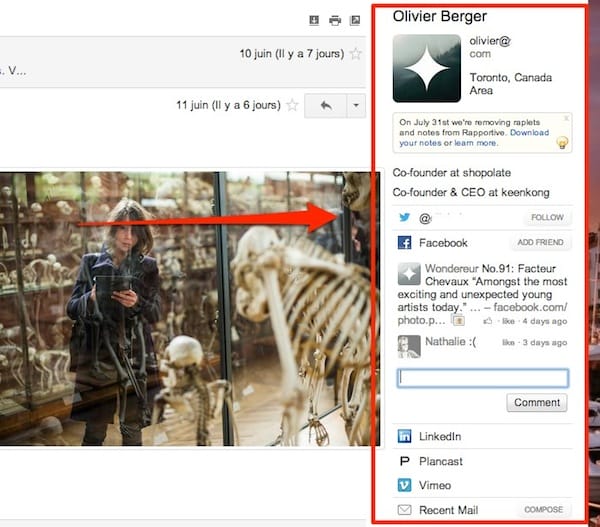Click the Vimeo logo icon
The image size is (600, 527).
(x=404, y=485)
